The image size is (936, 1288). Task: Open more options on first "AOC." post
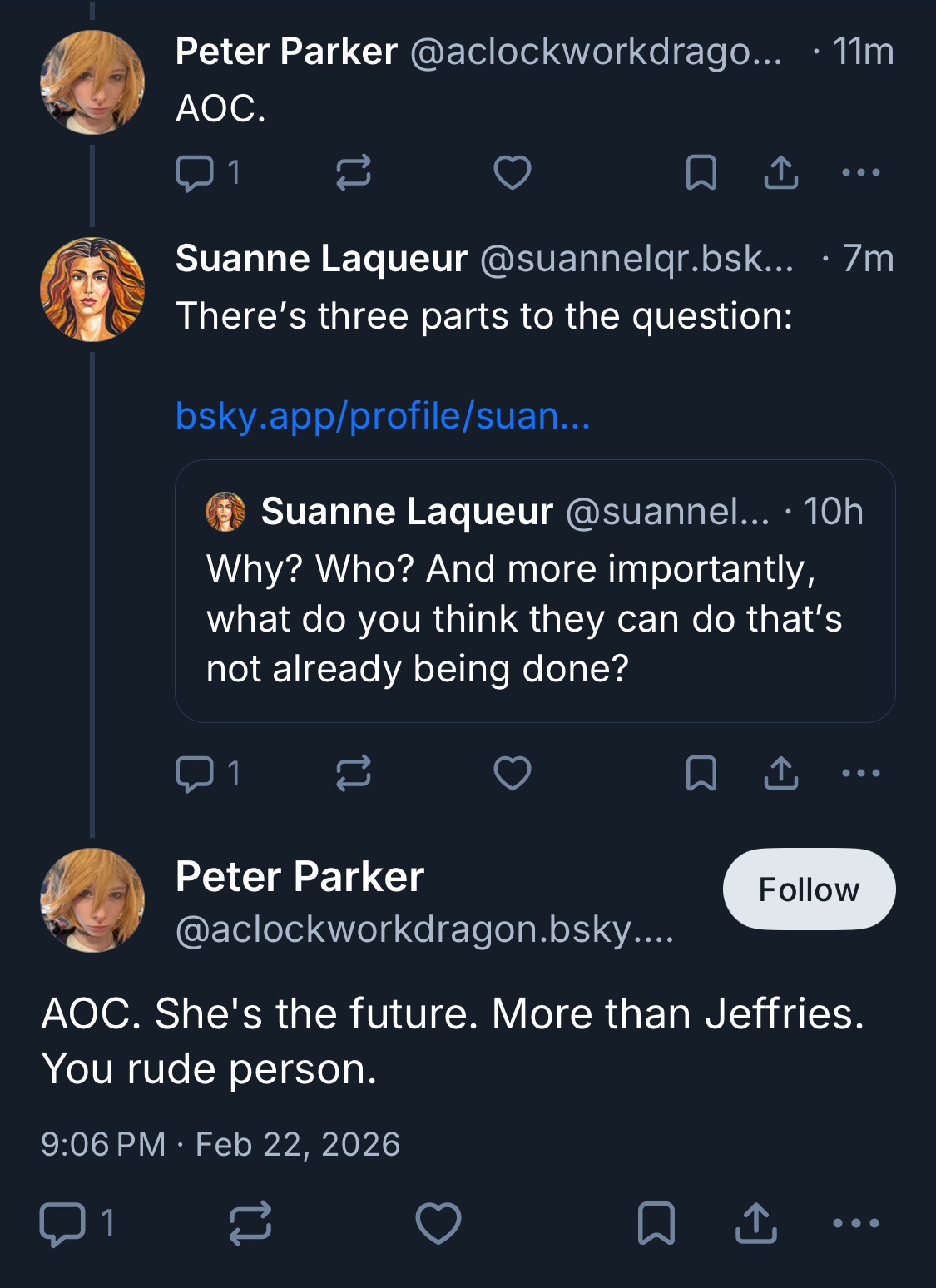pos(860,173)
